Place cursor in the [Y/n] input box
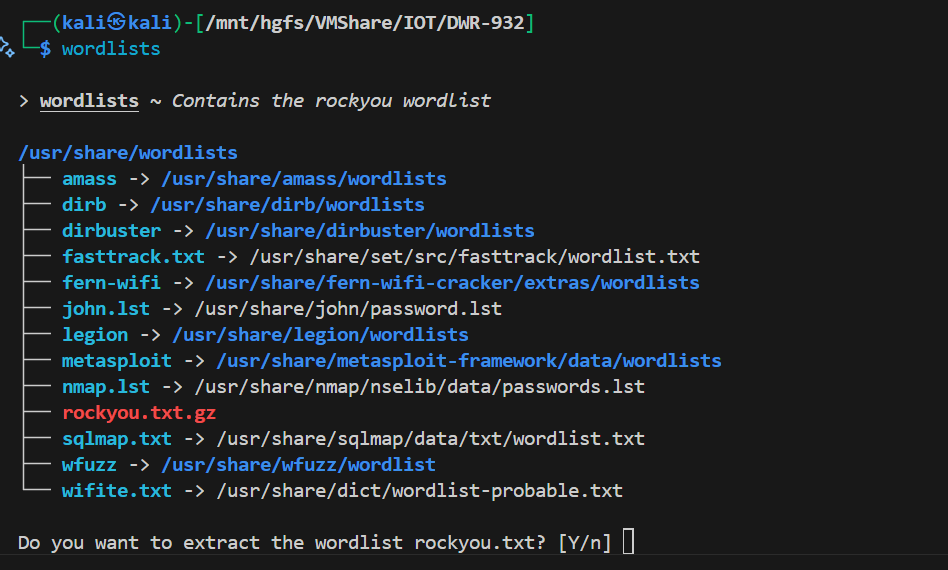 [x=628, y=543]
